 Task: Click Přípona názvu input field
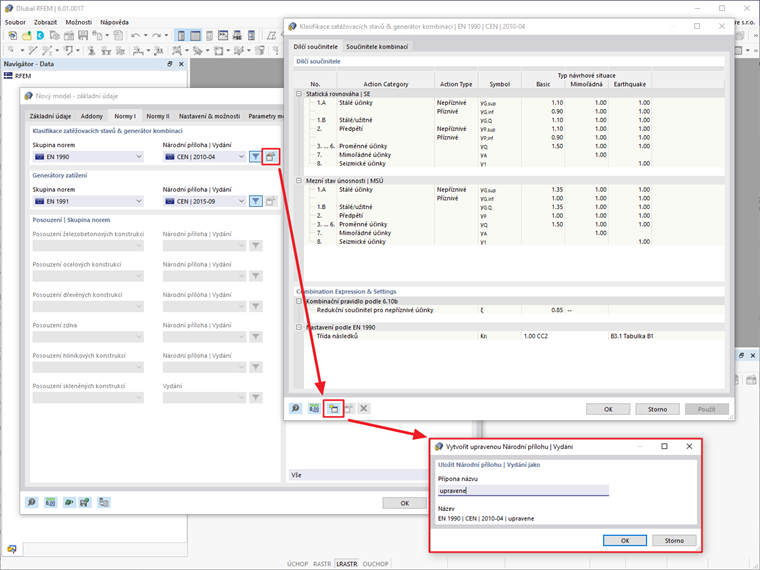point(523,491)
